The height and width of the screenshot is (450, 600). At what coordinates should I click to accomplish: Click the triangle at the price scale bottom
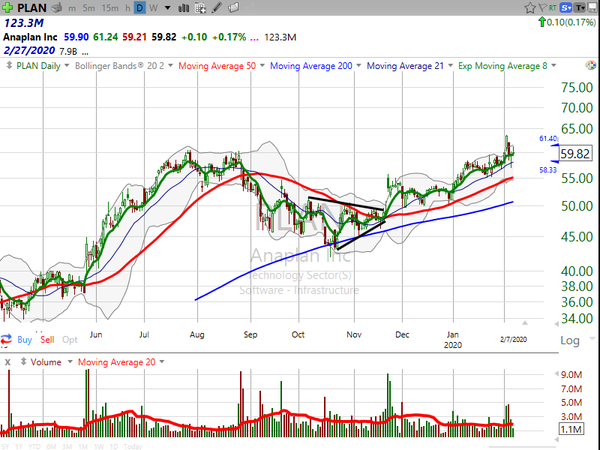[556, 324]
